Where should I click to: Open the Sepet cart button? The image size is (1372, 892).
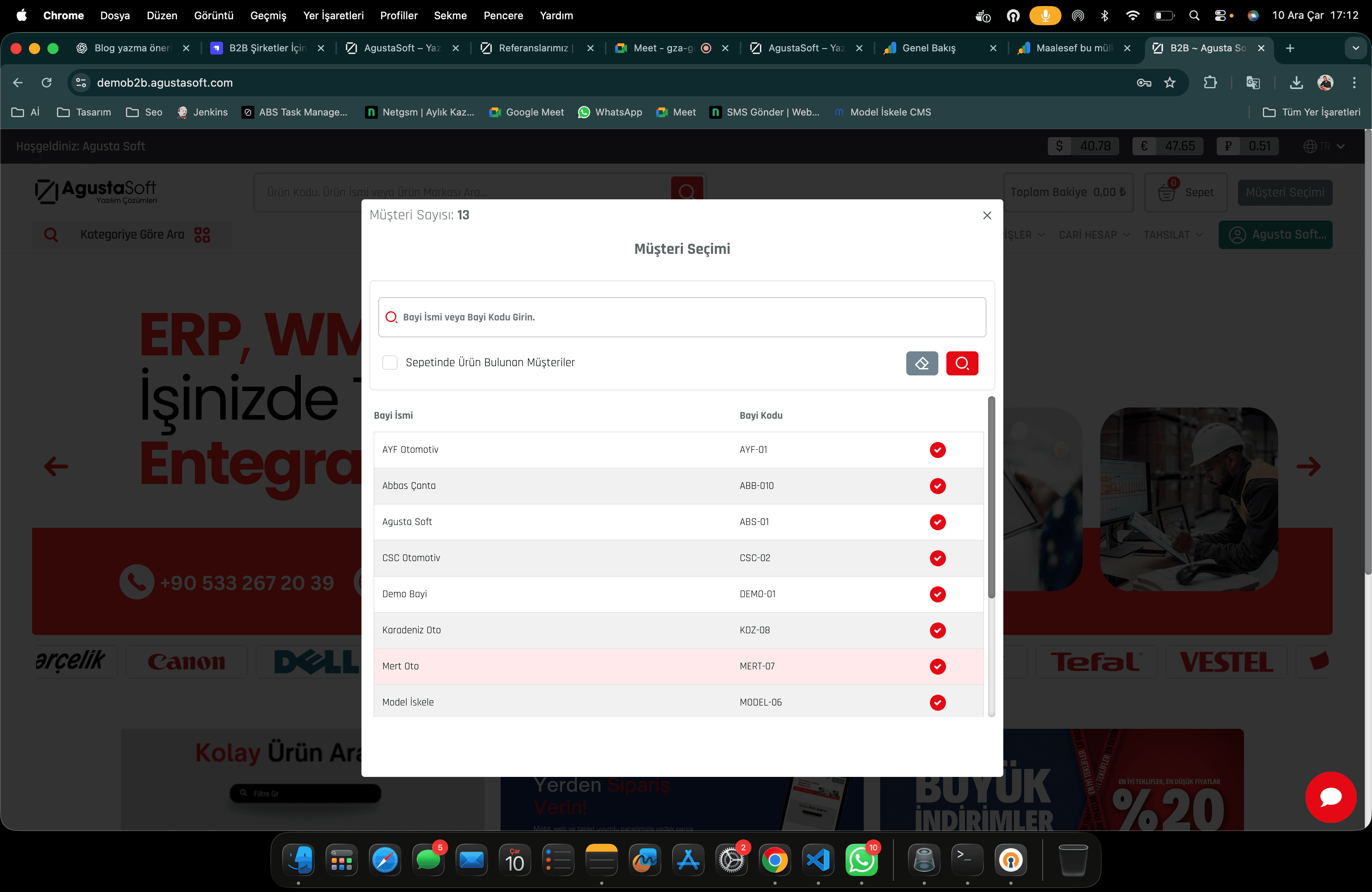click(x=1185, y=193)
